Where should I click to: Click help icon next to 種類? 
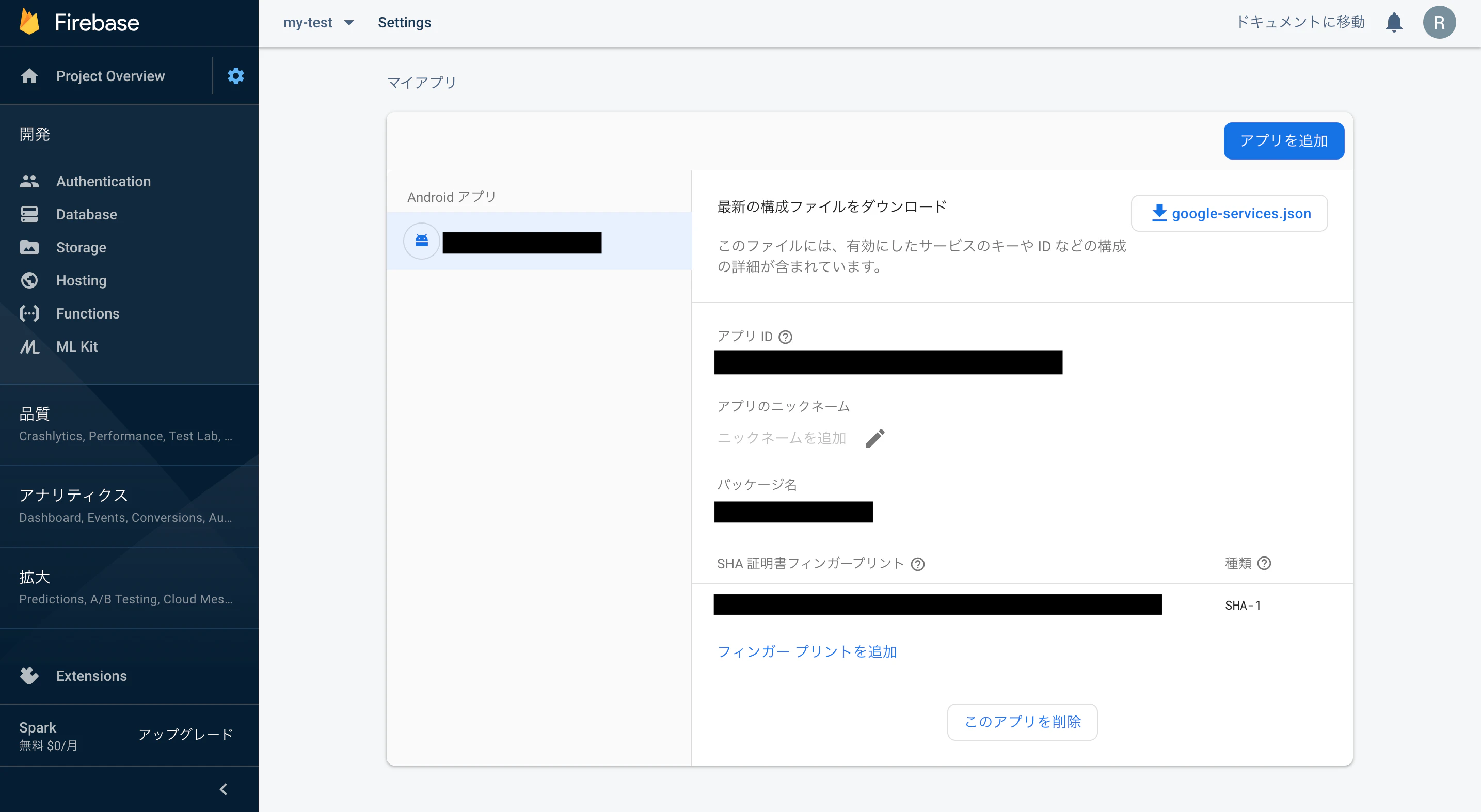(x=1264, y=563)
